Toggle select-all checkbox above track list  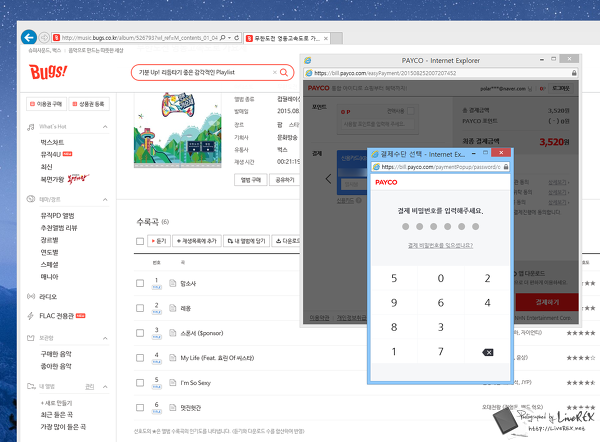[x=140, y=241]
